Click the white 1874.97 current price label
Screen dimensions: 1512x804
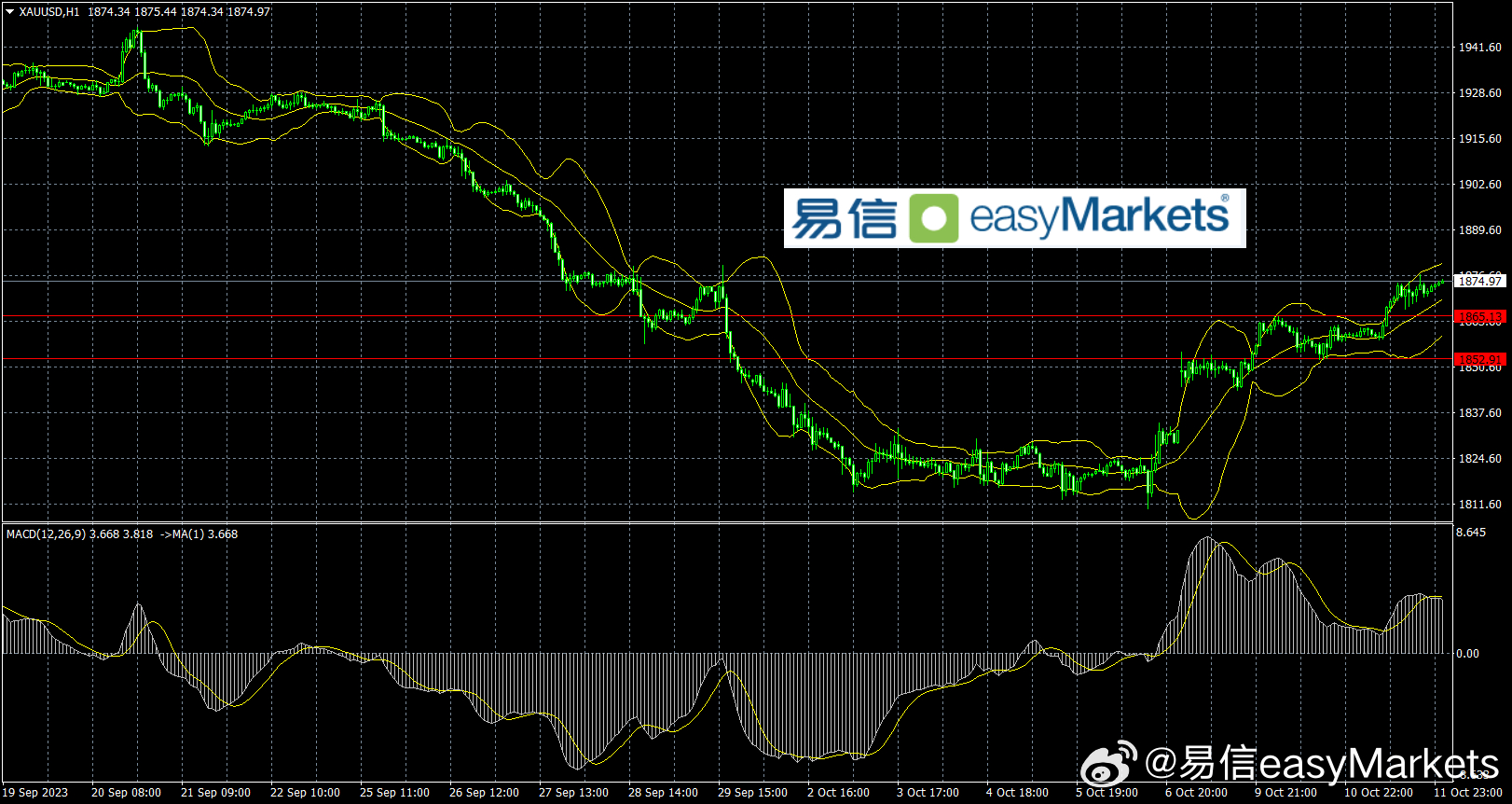(x=1479, y=281)
